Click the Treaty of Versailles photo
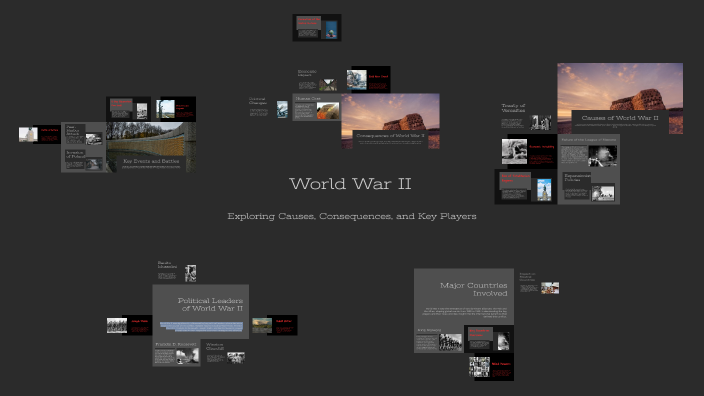The image size is (704, 396). click(541, 123)
